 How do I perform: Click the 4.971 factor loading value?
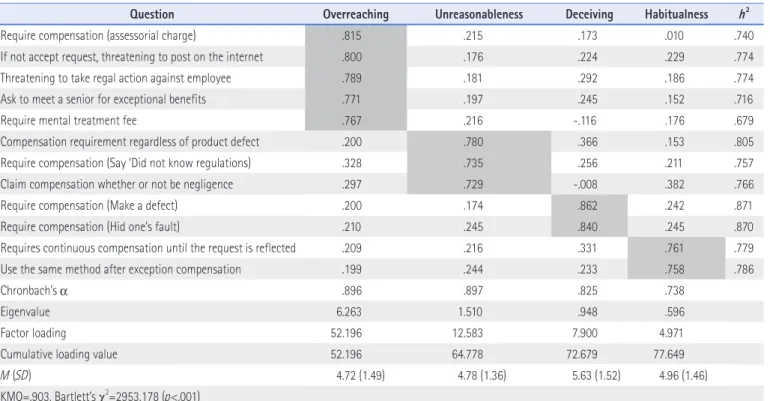pyautogui.click(x=671, y=333)
